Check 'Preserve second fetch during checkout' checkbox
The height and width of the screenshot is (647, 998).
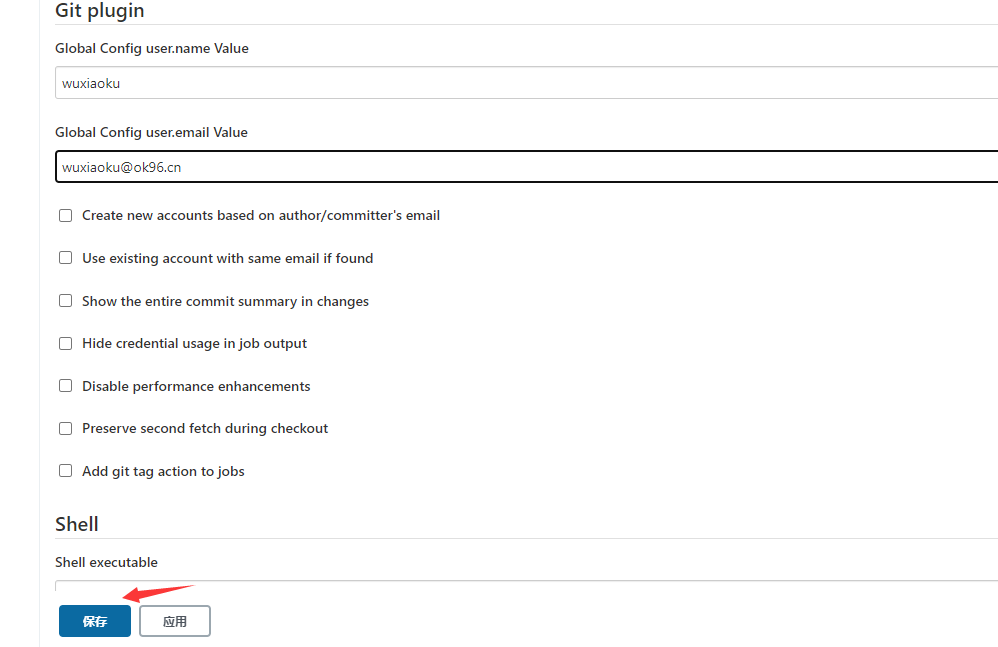point(66,428)
